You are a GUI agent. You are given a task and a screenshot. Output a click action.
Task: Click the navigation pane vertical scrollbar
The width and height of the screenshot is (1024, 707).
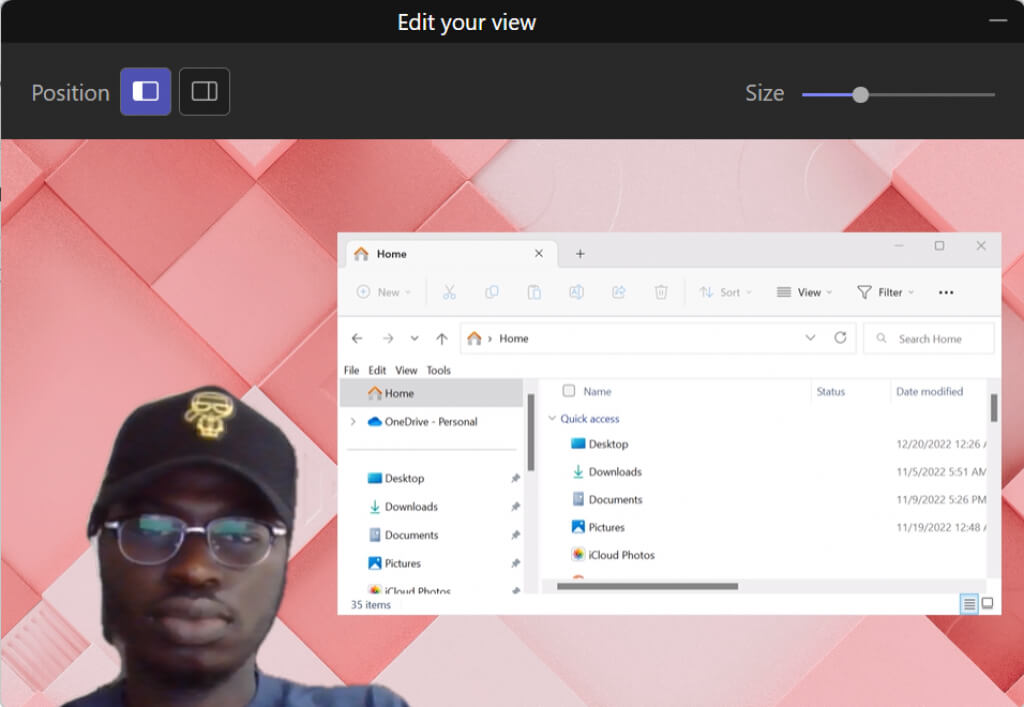tap(531, 432)
